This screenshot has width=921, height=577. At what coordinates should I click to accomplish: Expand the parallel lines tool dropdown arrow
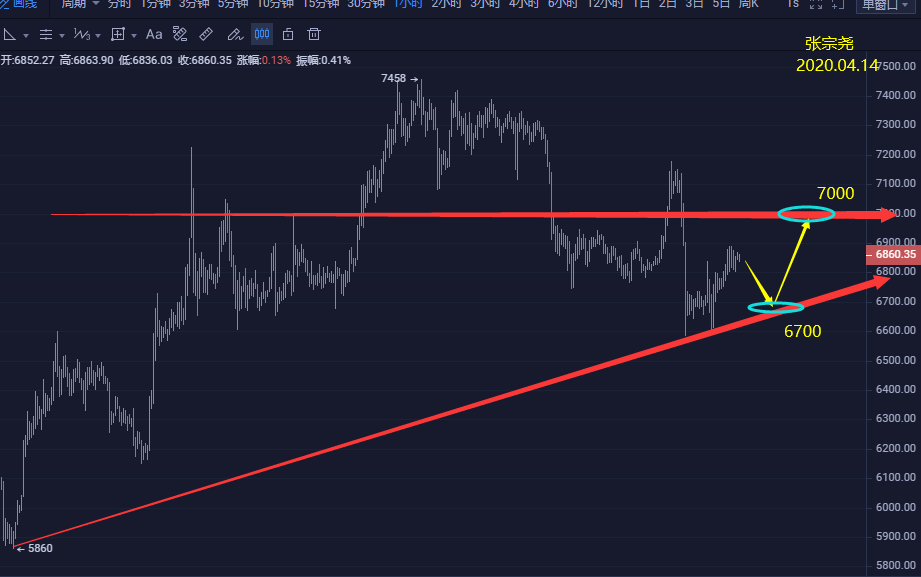tap(62, 36)
